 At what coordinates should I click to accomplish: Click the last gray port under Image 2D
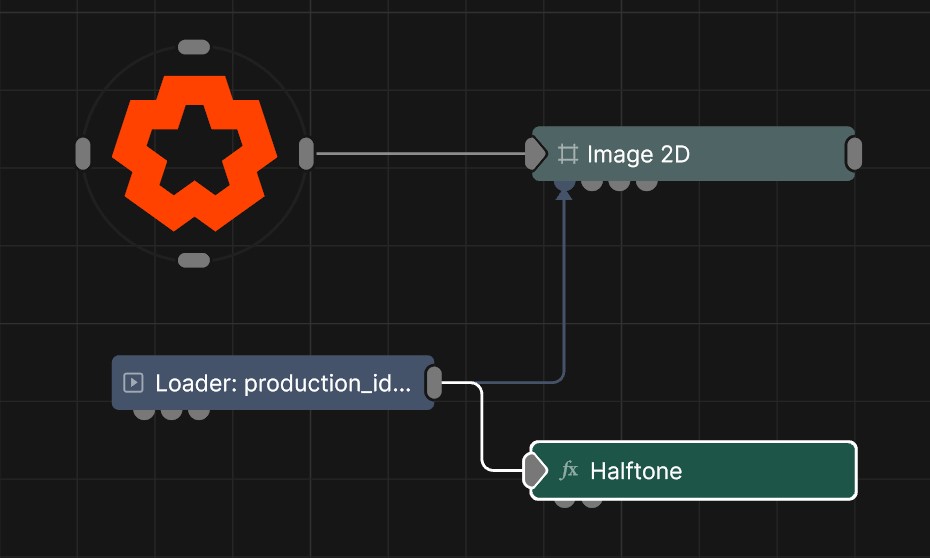click(647, 184)
